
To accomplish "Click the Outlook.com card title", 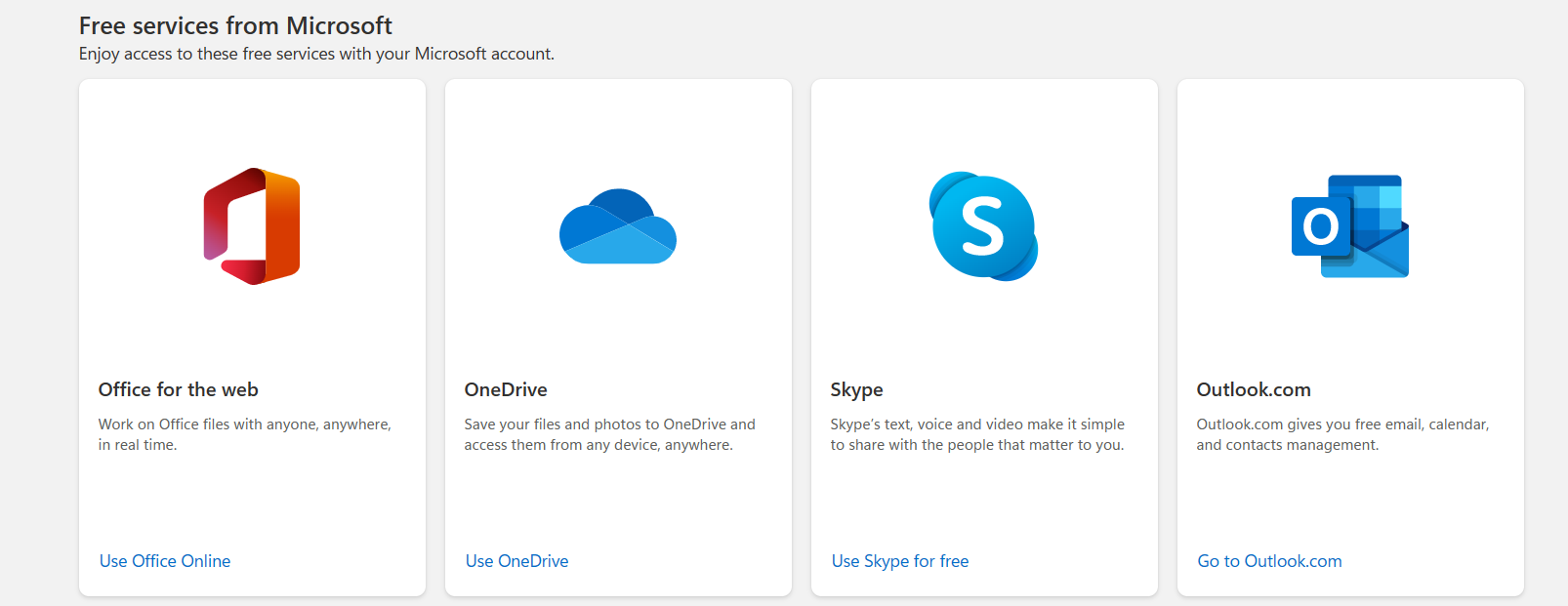I will (x=1254, y=389).
